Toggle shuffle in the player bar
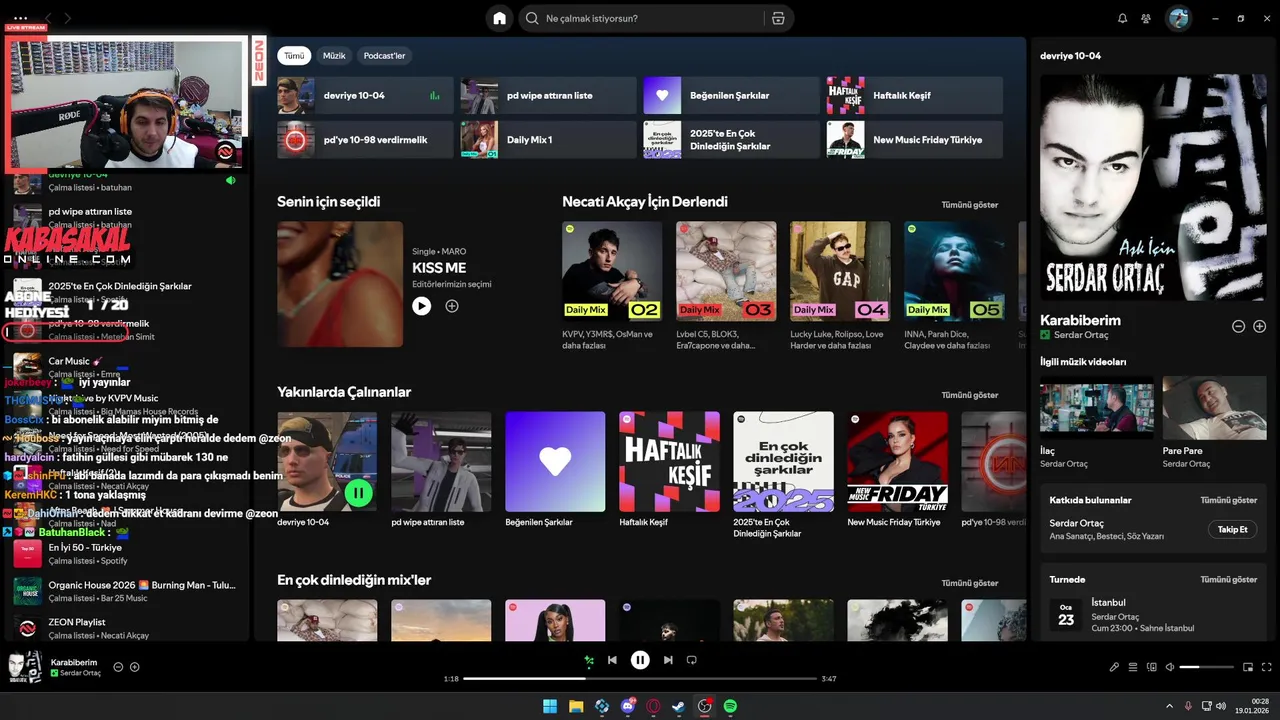The height and width of the screenshot is (720, 1280). [x=589, y=660]
